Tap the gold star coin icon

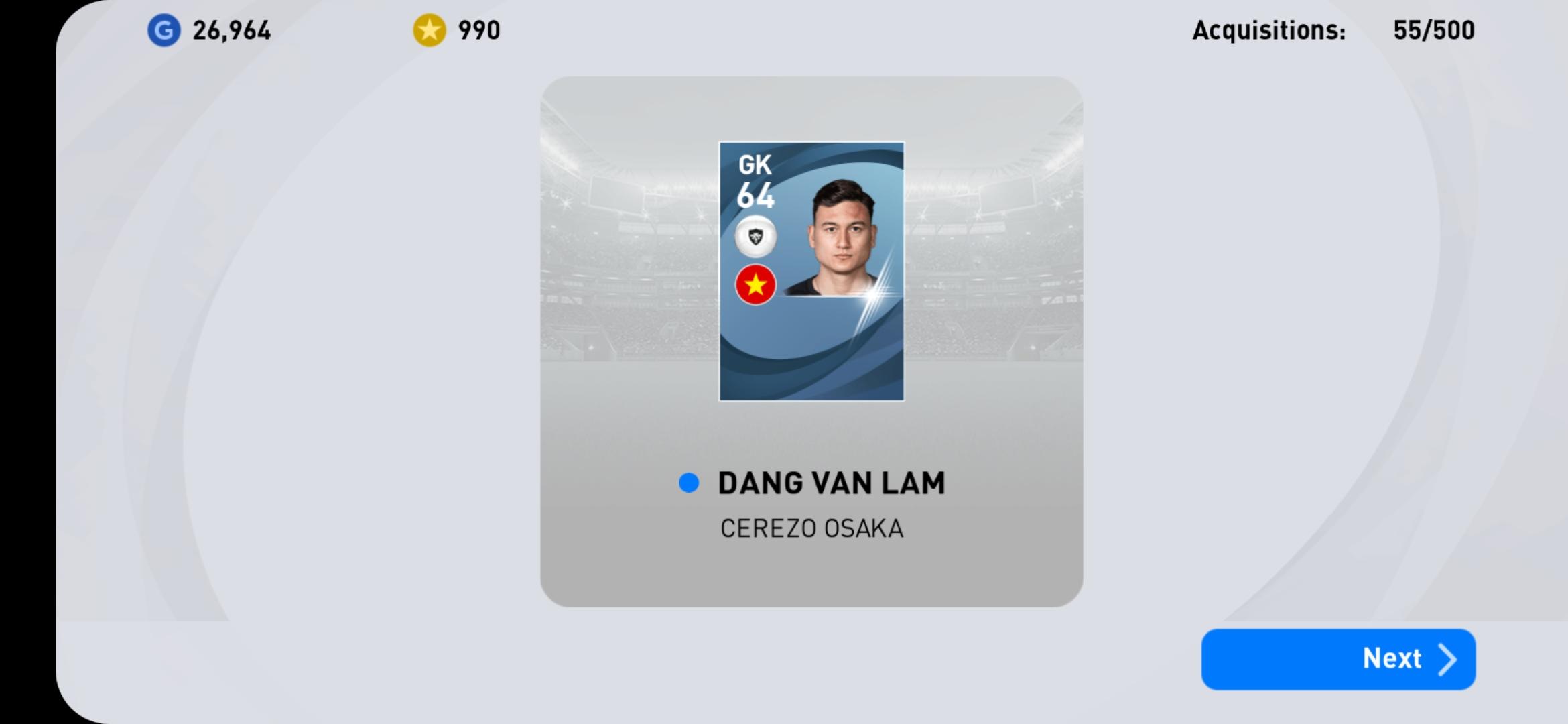(x=430, y=31)
